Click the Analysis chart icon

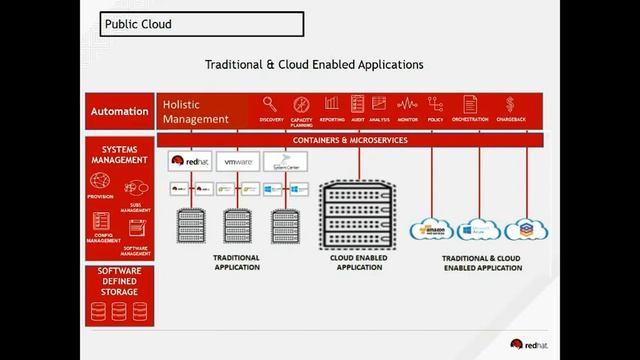[379, 103]
